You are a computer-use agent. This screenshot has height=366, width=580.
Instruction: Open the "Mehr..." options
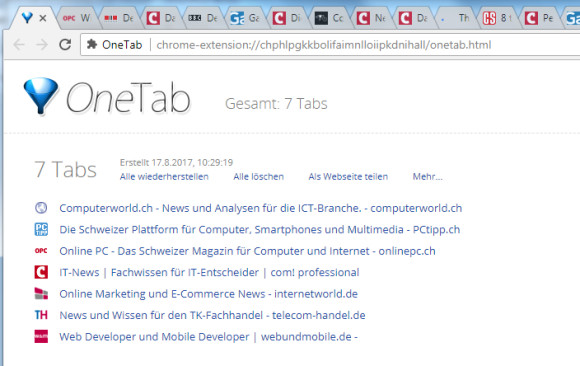[428, 177]
